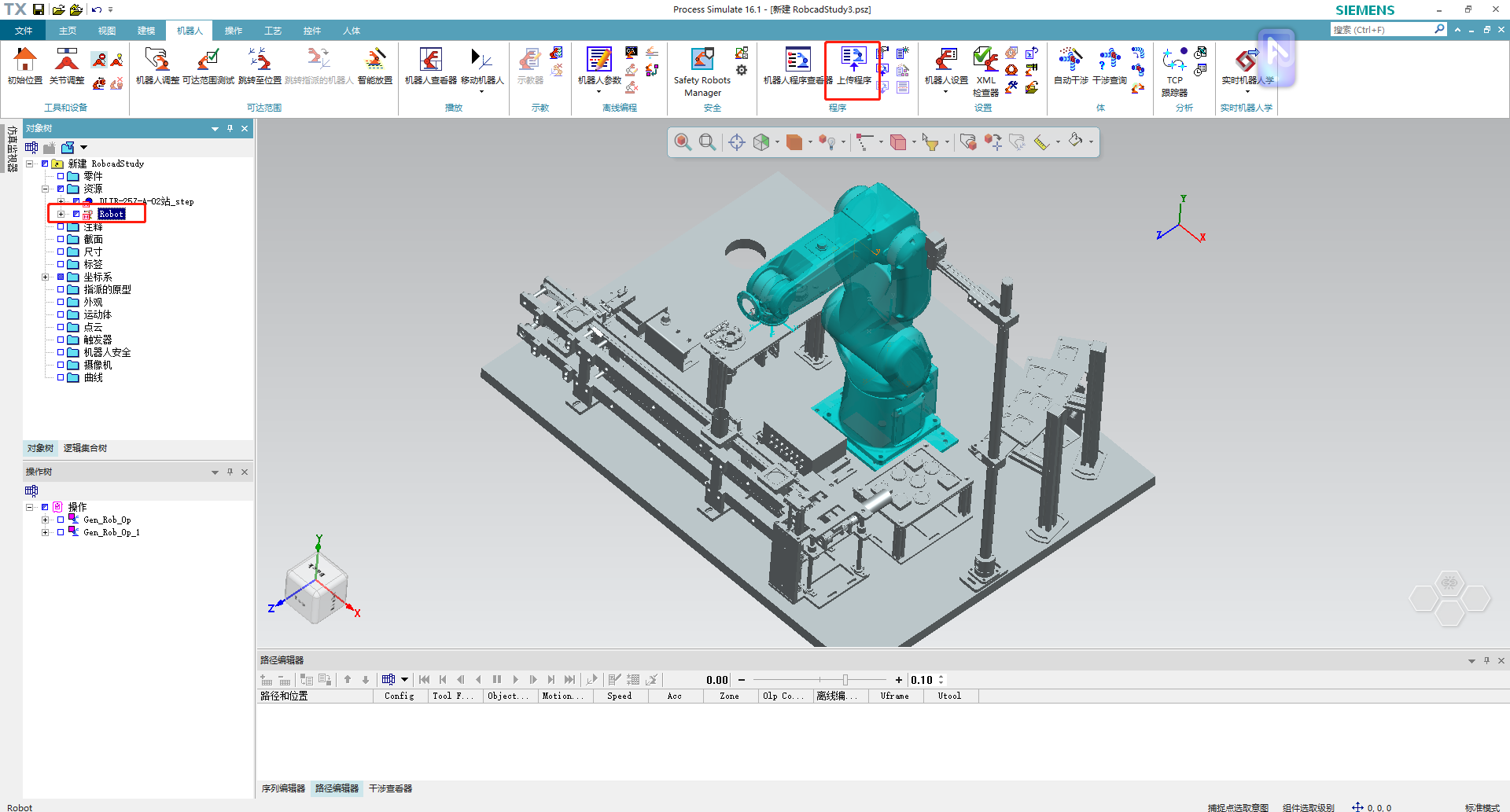The height and width of the screenshot is (812, 1510).
Task: Switch to the 建模 ribbon tab
Action: pyautogui.click(x=146, y=31)
